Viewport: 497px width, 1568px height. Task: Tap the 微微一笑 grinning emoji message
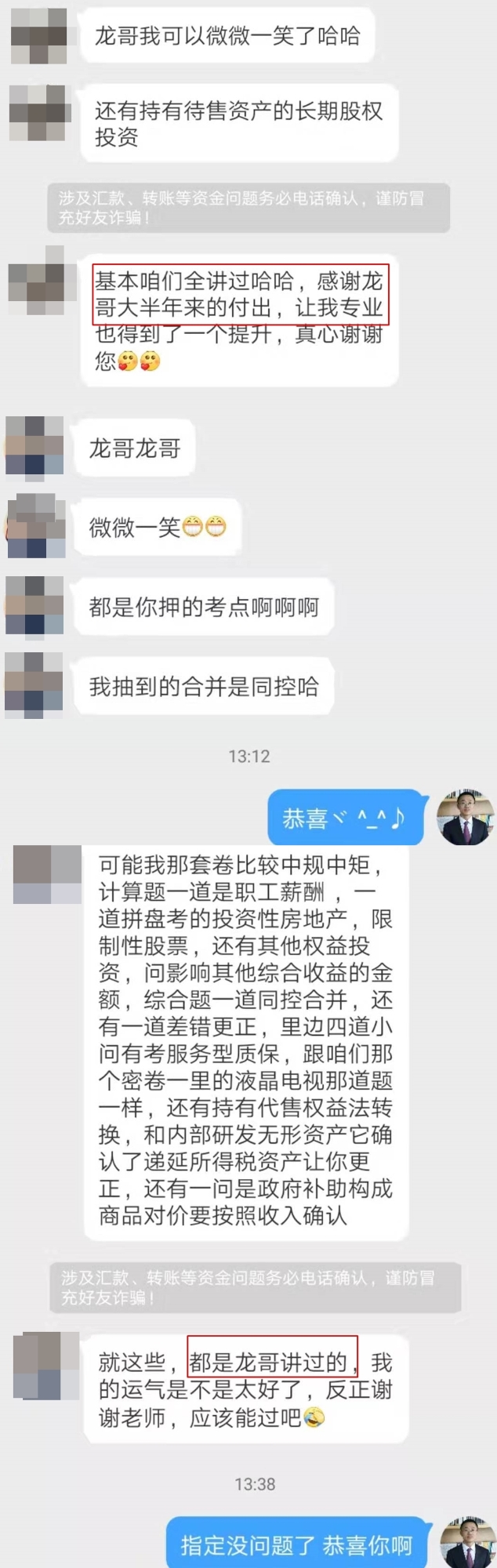pos(158,527)
